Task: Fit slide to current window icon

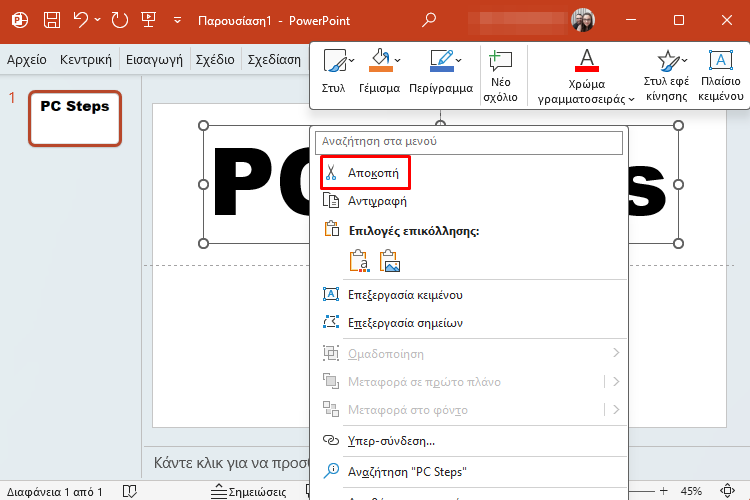Action: pos(727,491)
